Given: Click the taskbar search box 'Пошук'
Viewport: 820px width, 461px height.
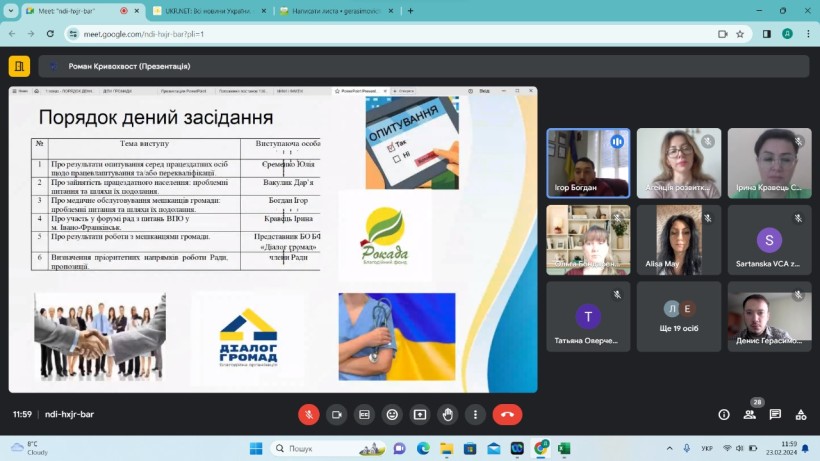Looking at the screenshot, I should 328,448.
